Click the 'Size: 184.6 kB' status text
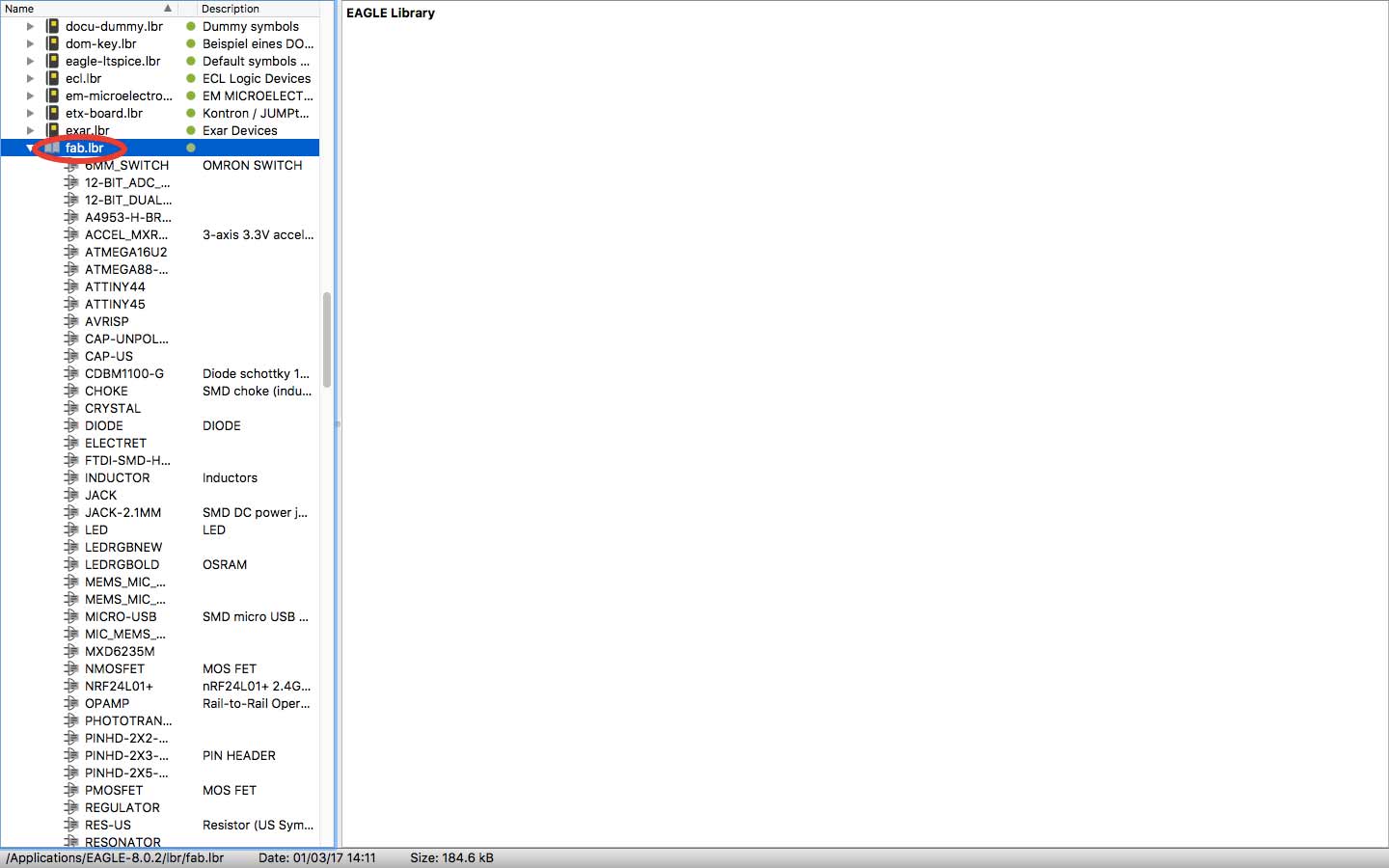1389x868 pixels. pos(451,857)
